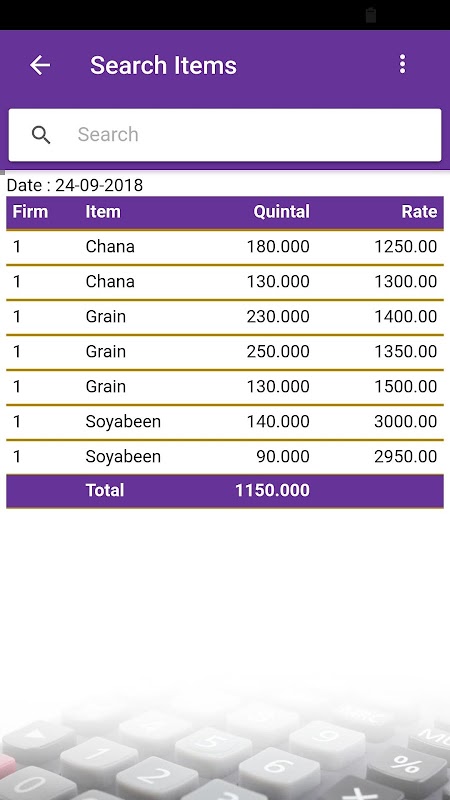Select the Item column header

[103, 212]
